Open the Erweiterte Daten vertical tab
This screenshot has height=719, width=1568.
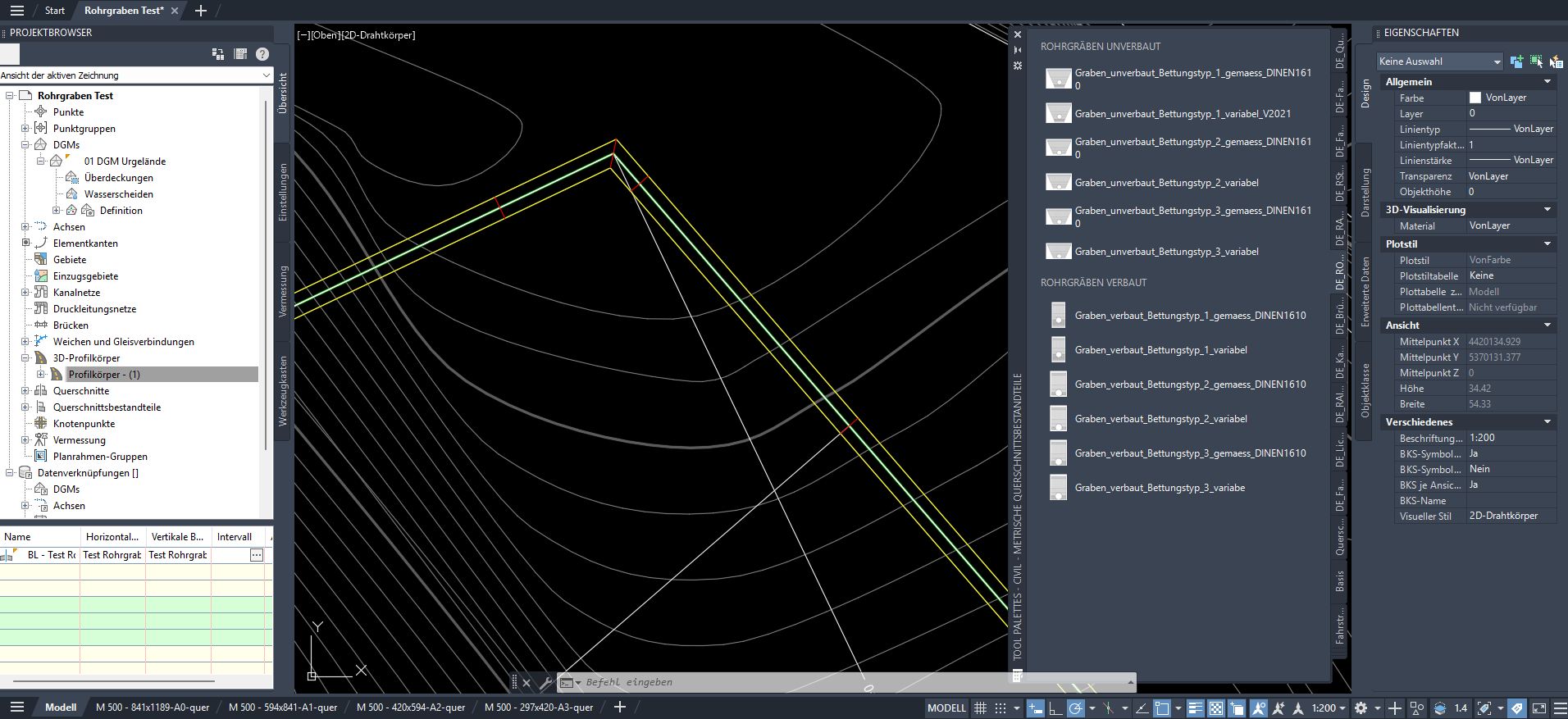1365,292
